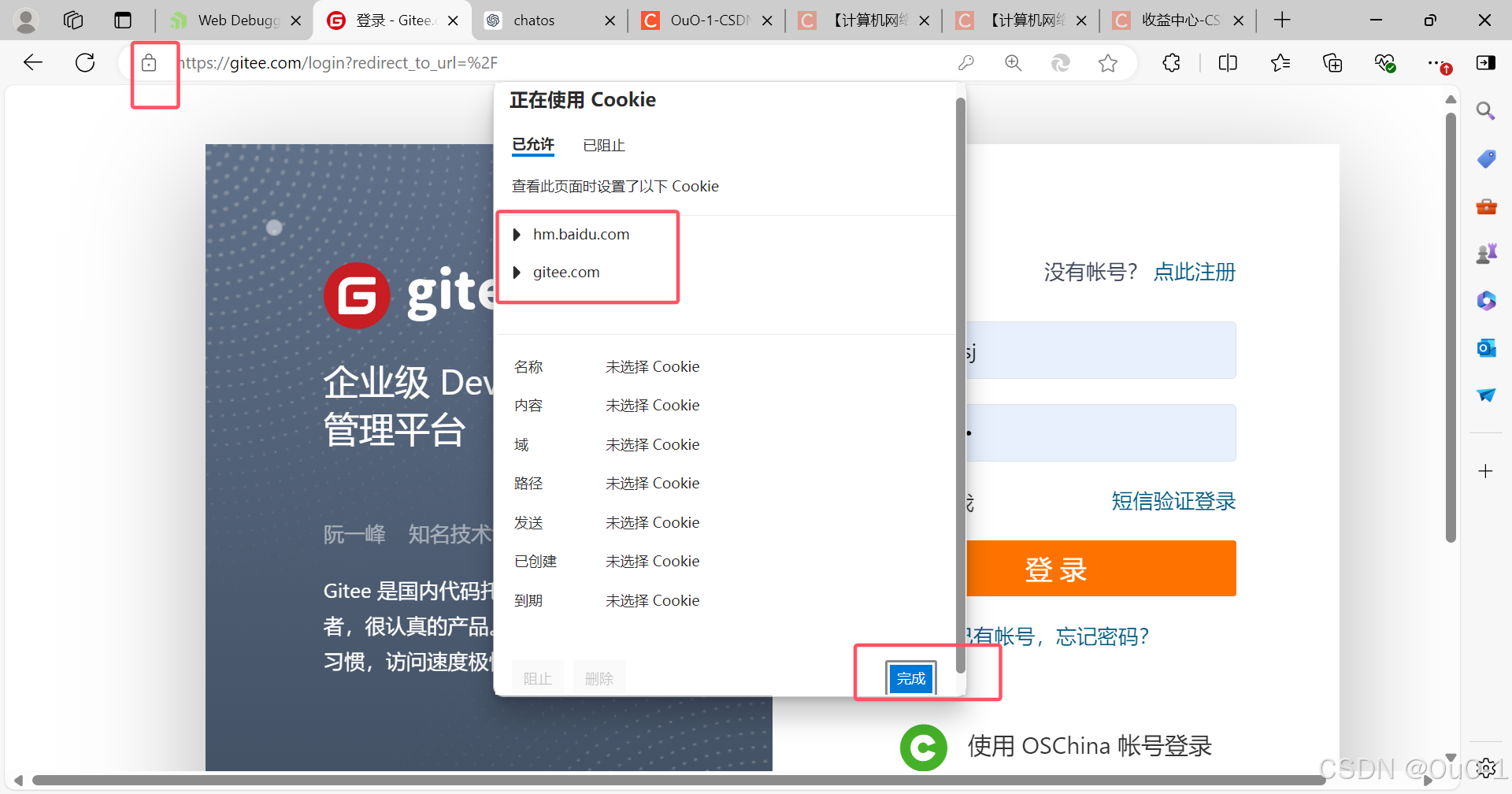Click the 删除 button
The height and width of the screenshot is (794, 1512).
click(598, 678)
